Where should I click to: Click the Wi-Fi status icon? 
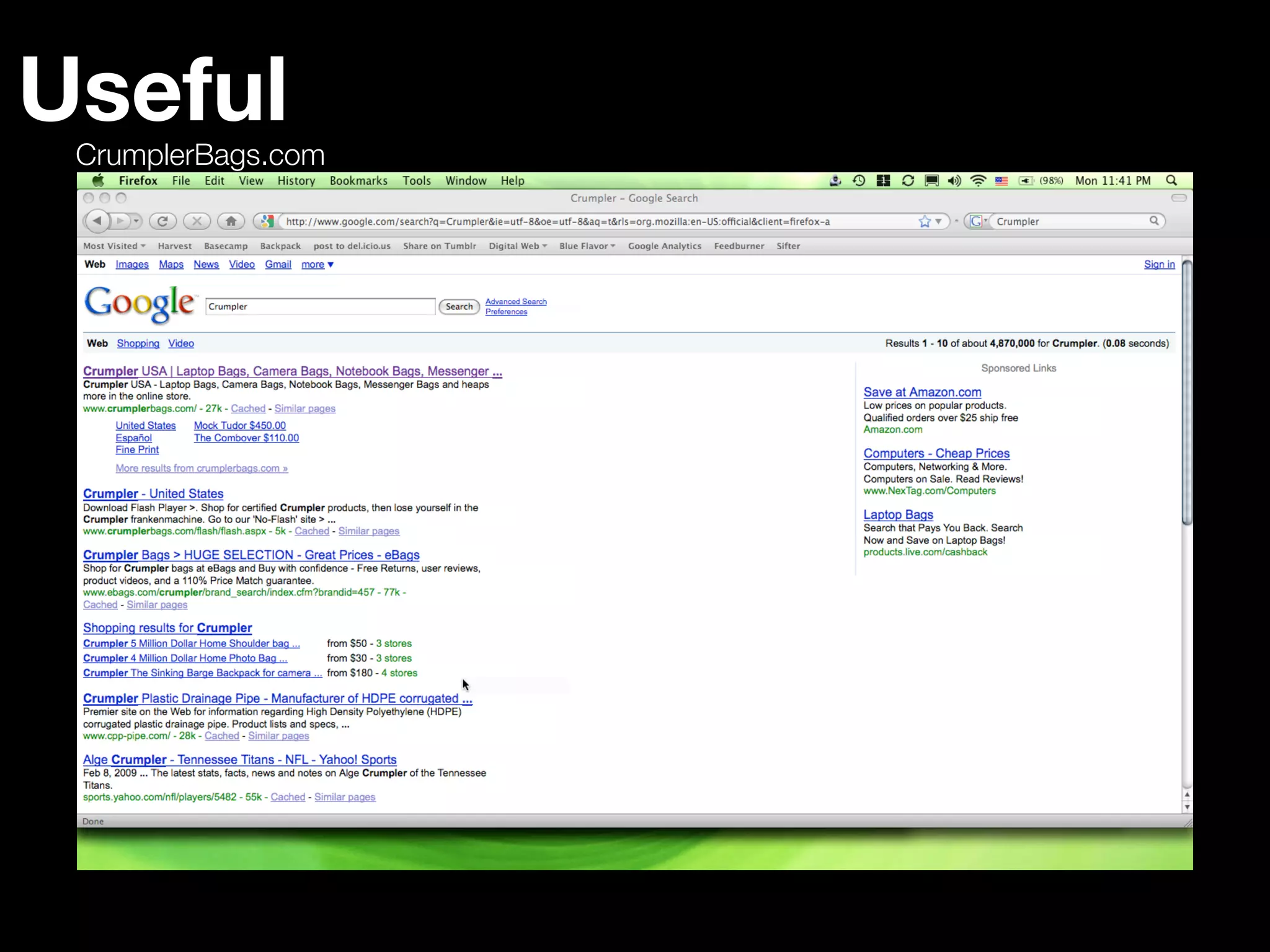pyautogui.click(x=978, y=180)
